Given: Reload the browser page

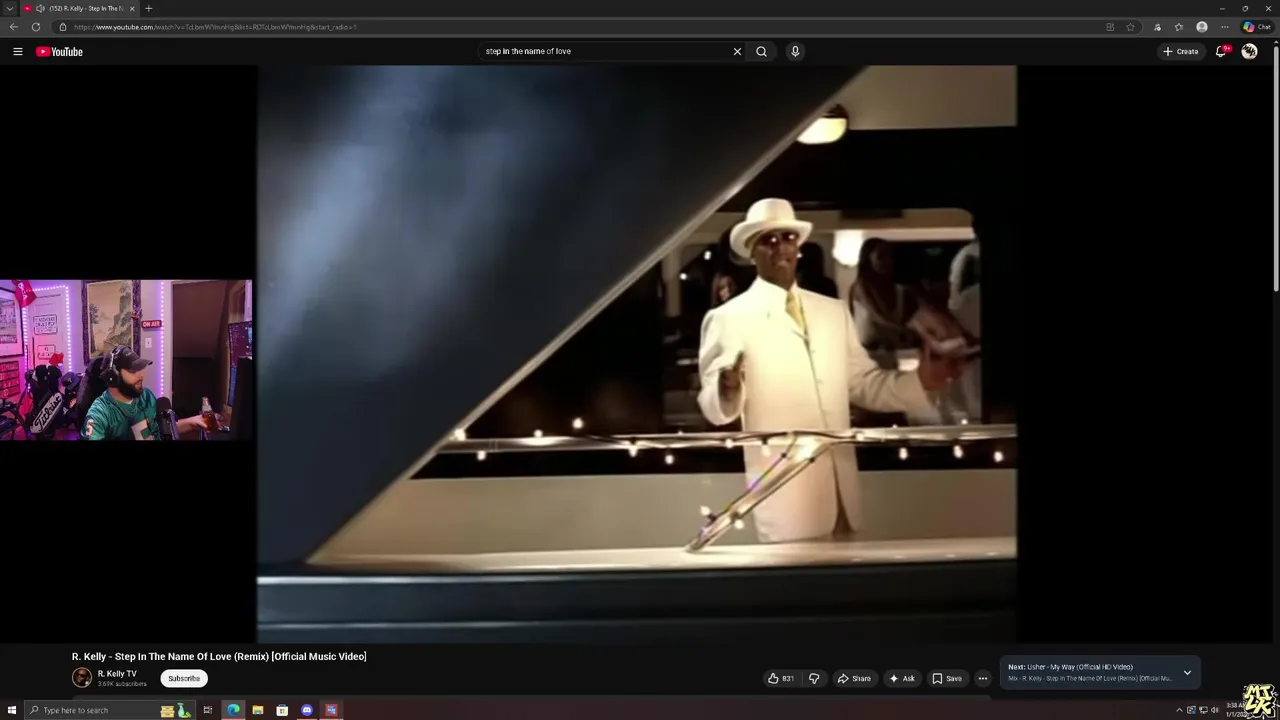Looking at the screenshot, I should [x=36, y=27].
